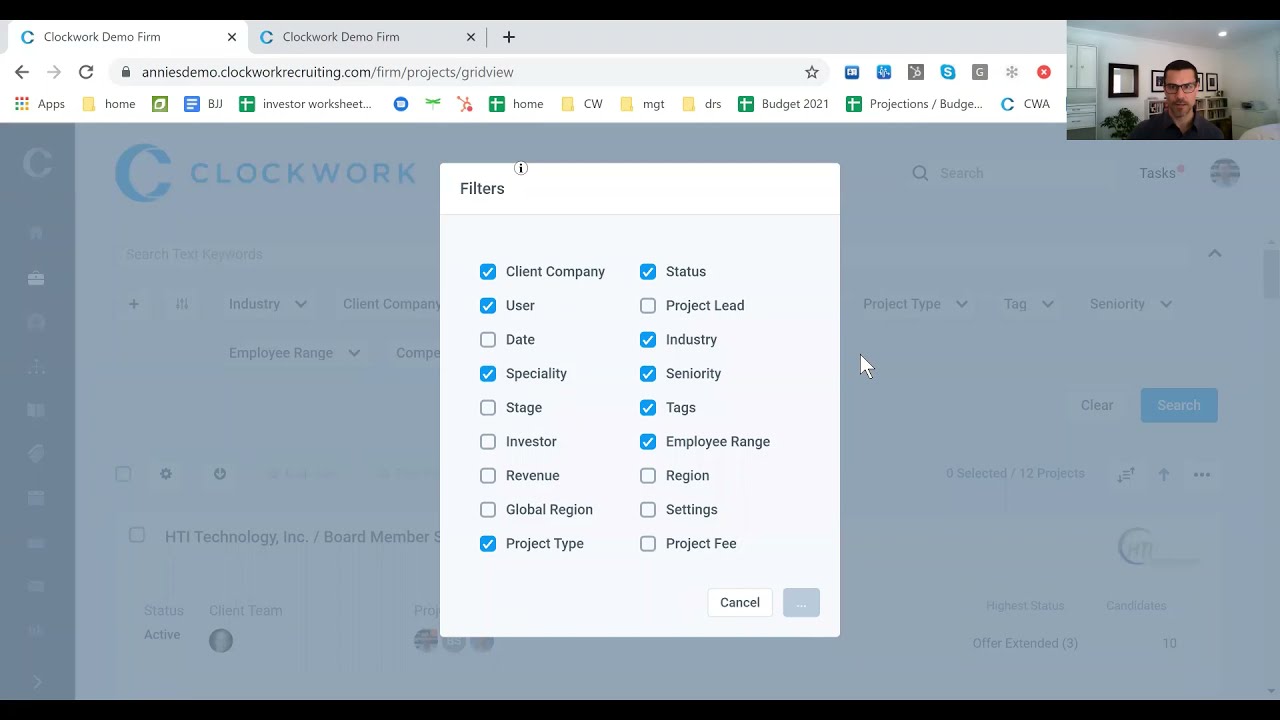Go back in browser history

point(22,72)
